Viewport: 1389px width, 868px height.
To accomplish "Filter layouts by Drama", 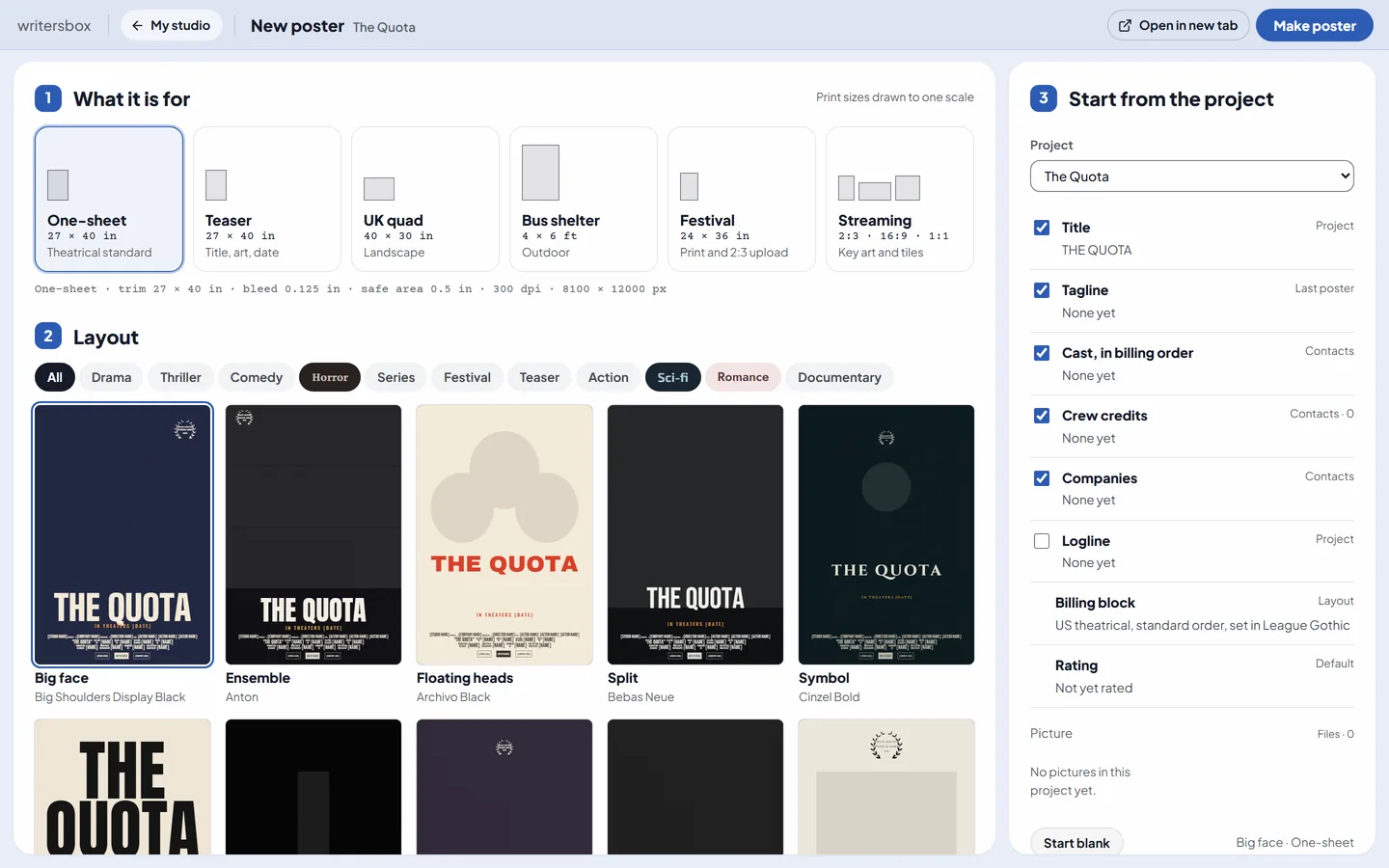I will pyautogui.click(x=112, y=377).
